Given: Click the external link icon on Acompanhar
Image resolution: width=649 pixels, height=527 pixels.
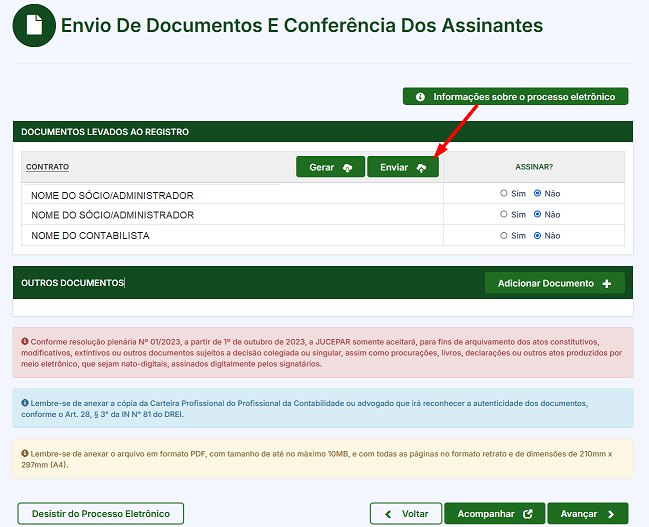Looking at the screenshot, I should click(x=528, y=514).
